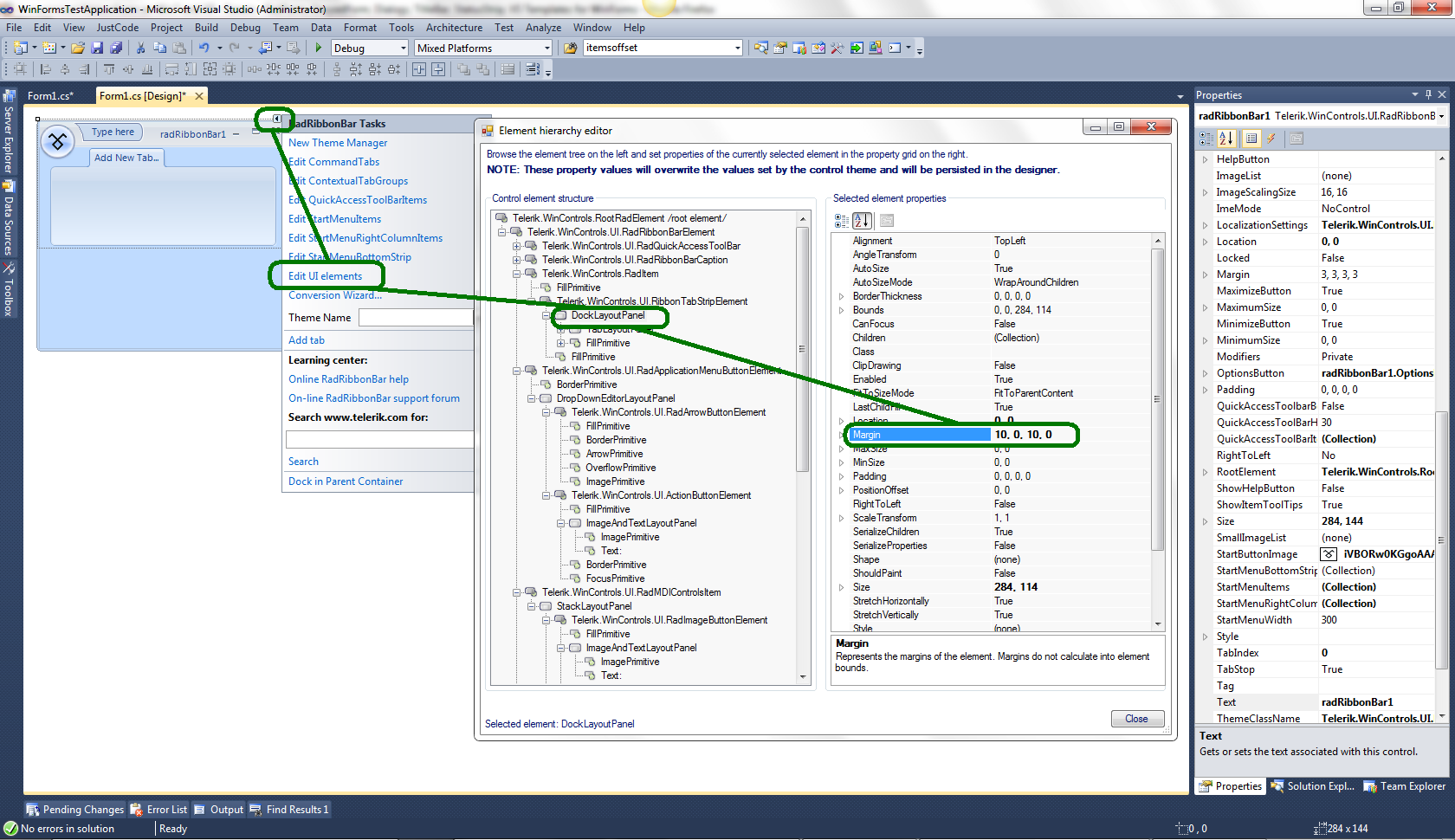The image size is (1455, 840).
Task: Expand the HelpButton property in Properties panel
Action: pos(1205,159)
